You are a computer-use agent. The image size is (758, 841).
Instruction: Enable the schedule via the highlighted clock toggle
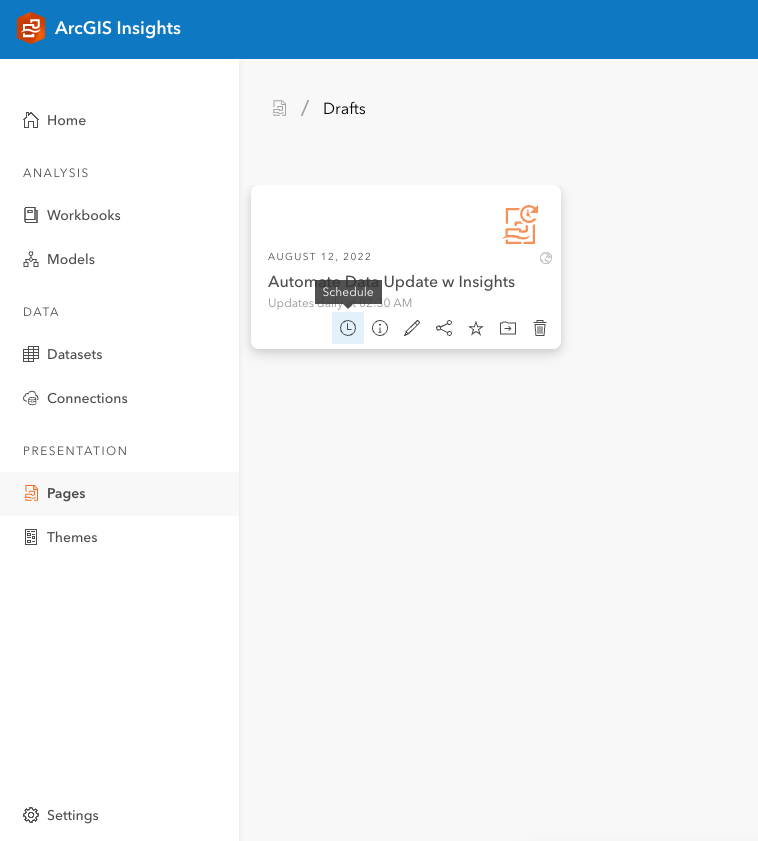pyautogui.click(x=347, y=327)
